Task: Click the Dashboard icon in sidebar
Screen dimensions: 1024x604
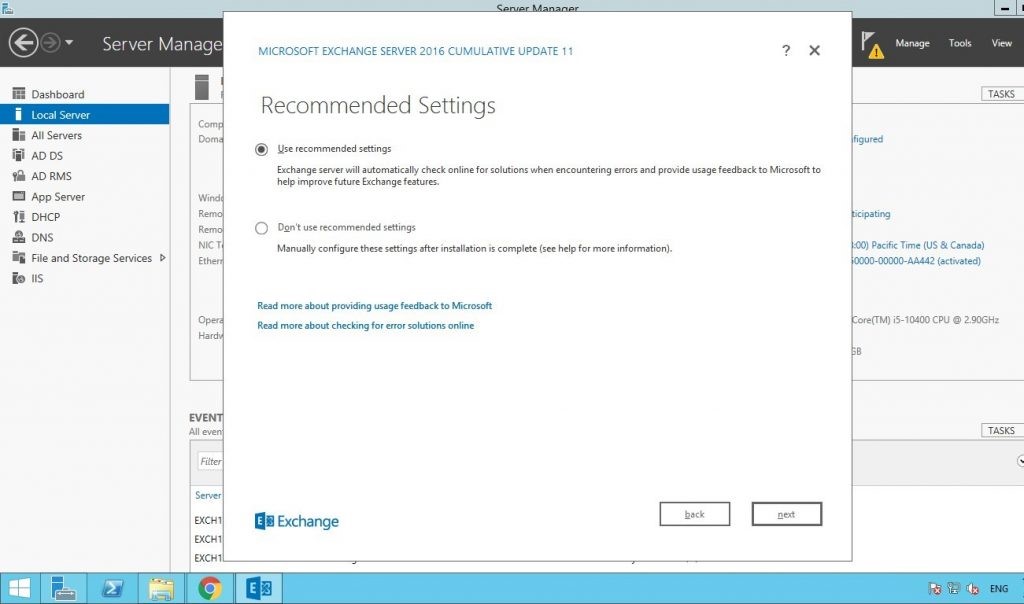Action: coord(19,94)
